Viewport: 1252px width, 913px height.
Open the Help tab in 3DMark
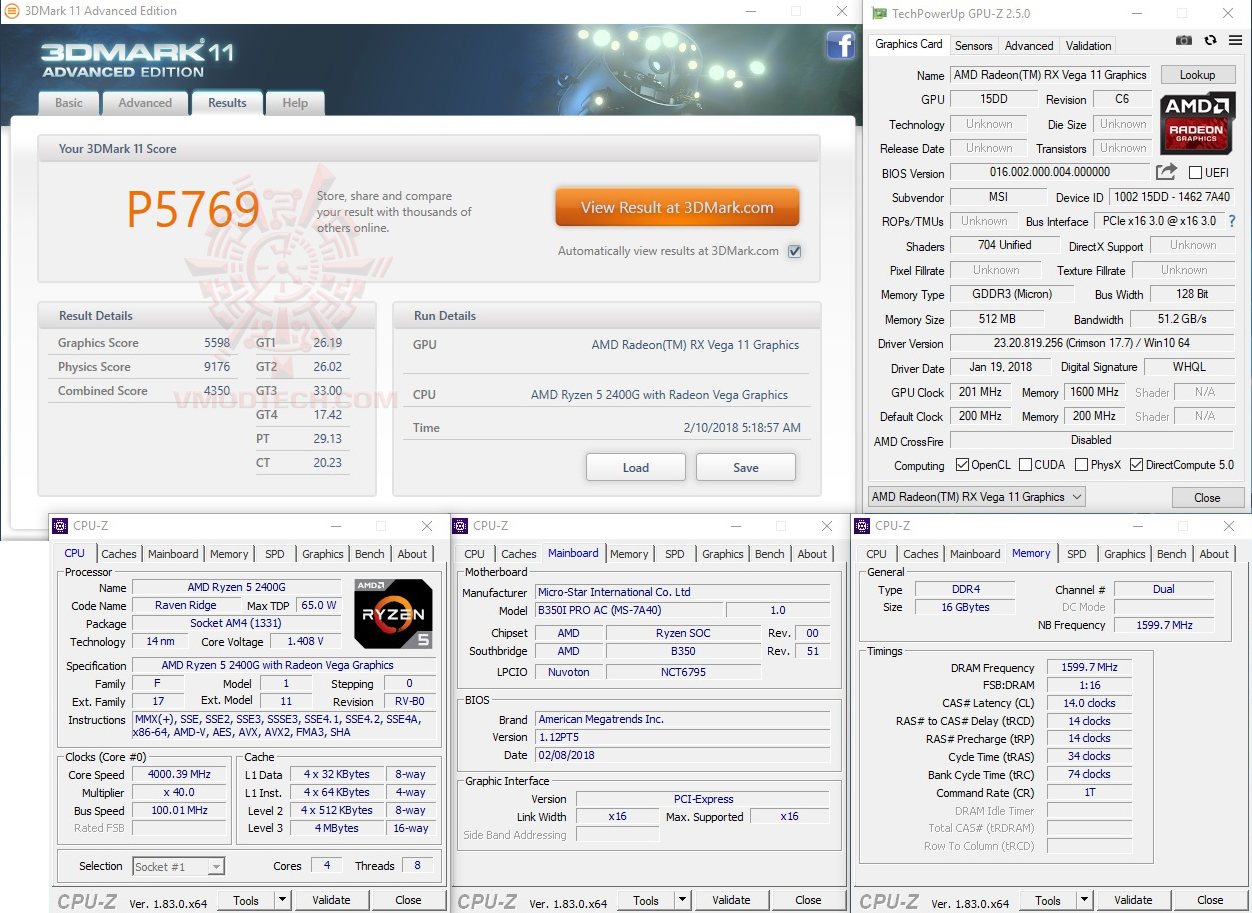tap(295, 103)
